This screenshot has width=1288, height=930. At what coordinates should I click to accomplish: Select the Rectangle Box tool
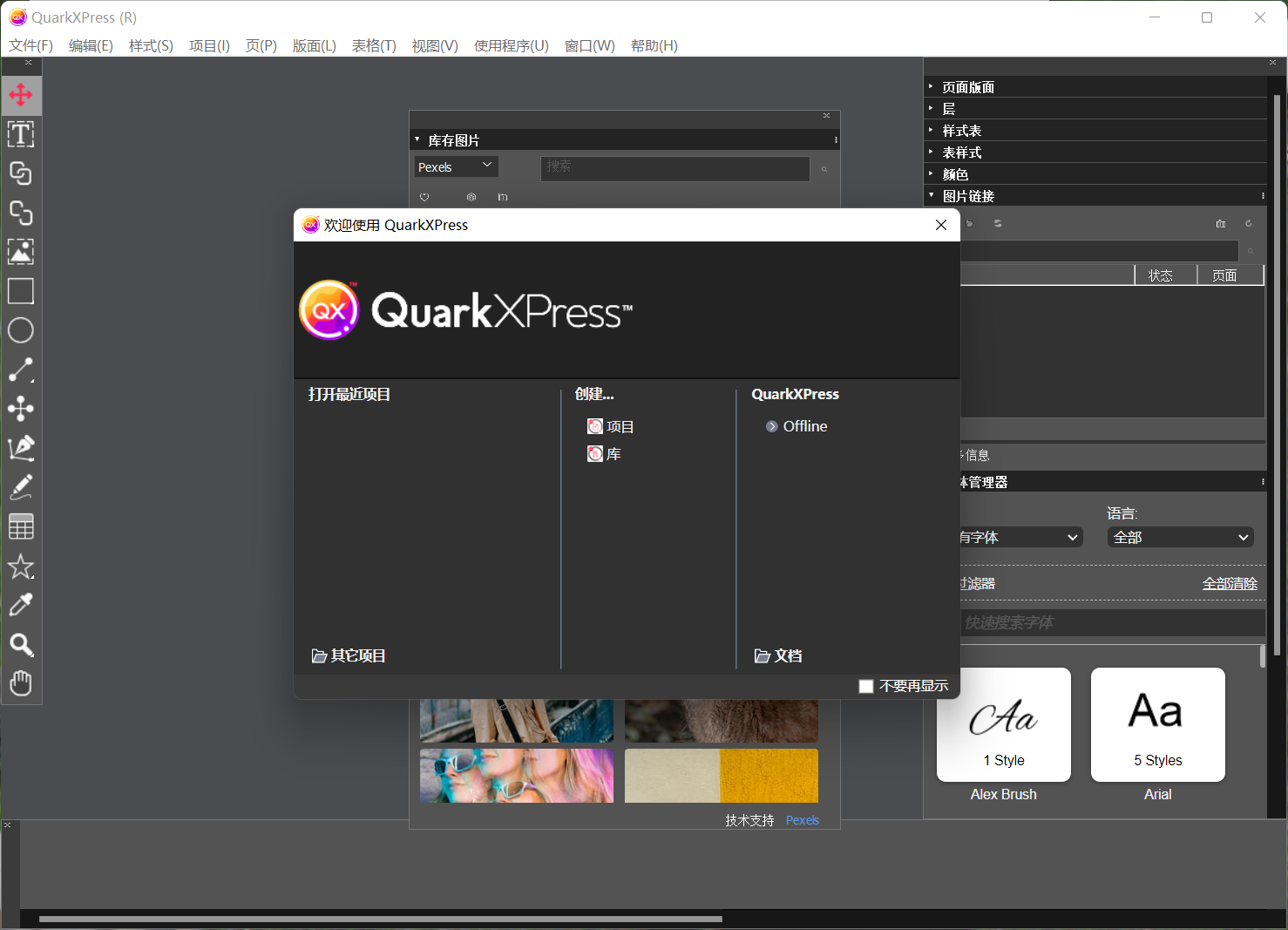21,291
